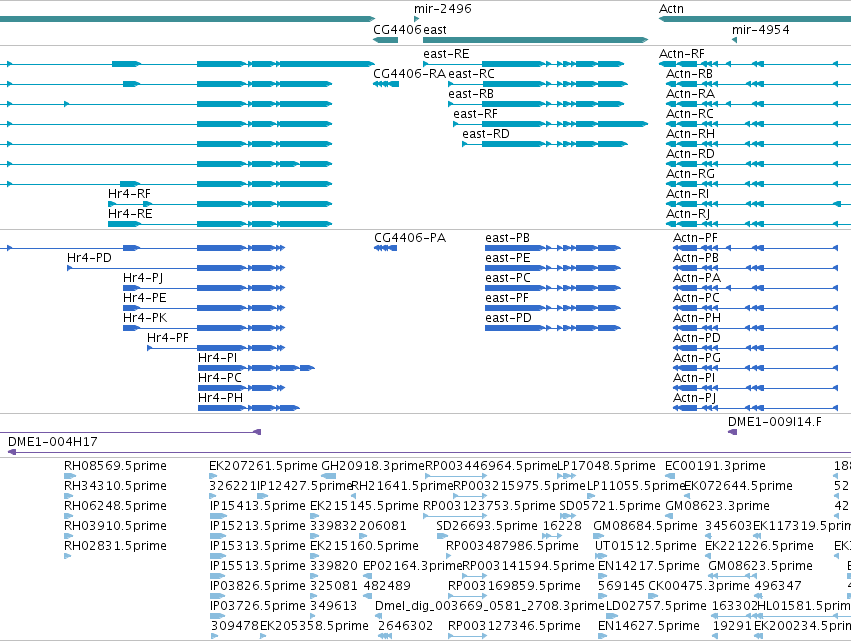
Task: Select the Actn-PG coding feature
Action: click(697, 359)
